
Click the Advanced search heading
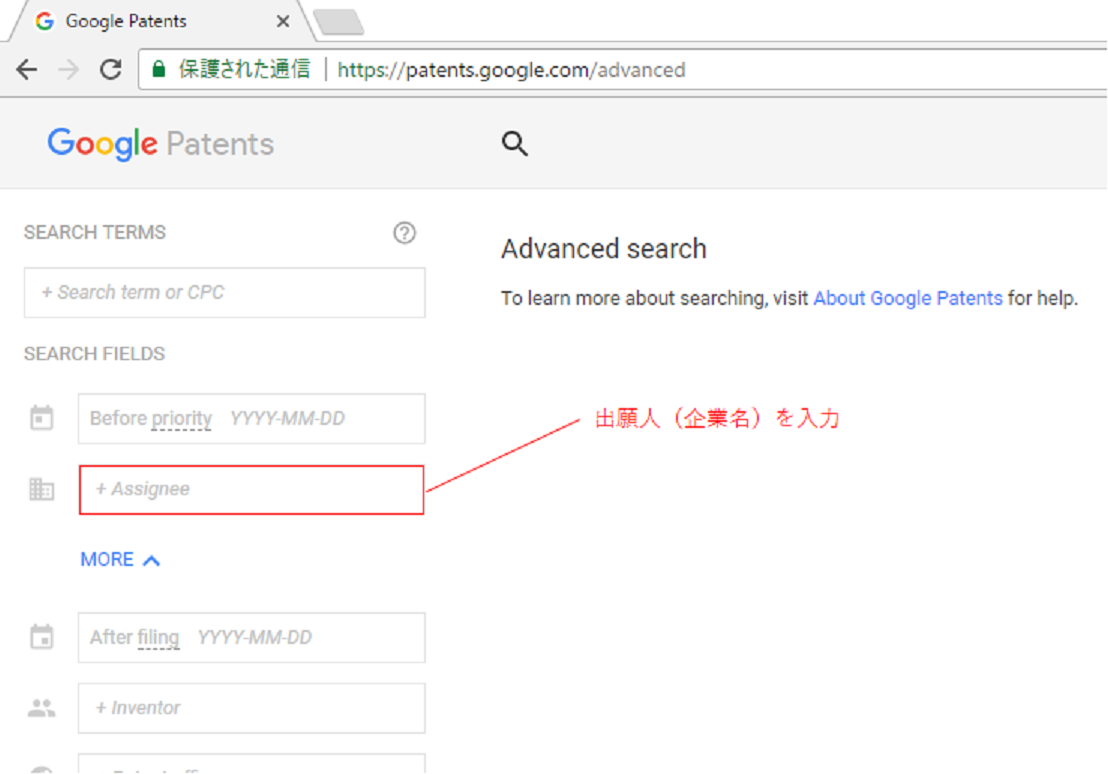603,249
